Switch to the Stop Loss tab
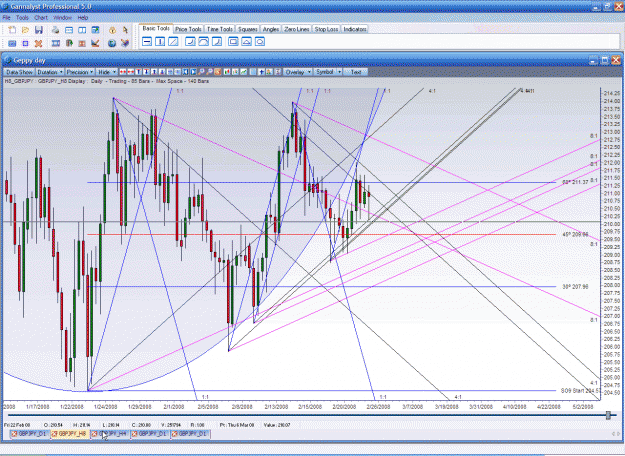The width and height of the screenshot is (625, 456). tap(326, 29)
